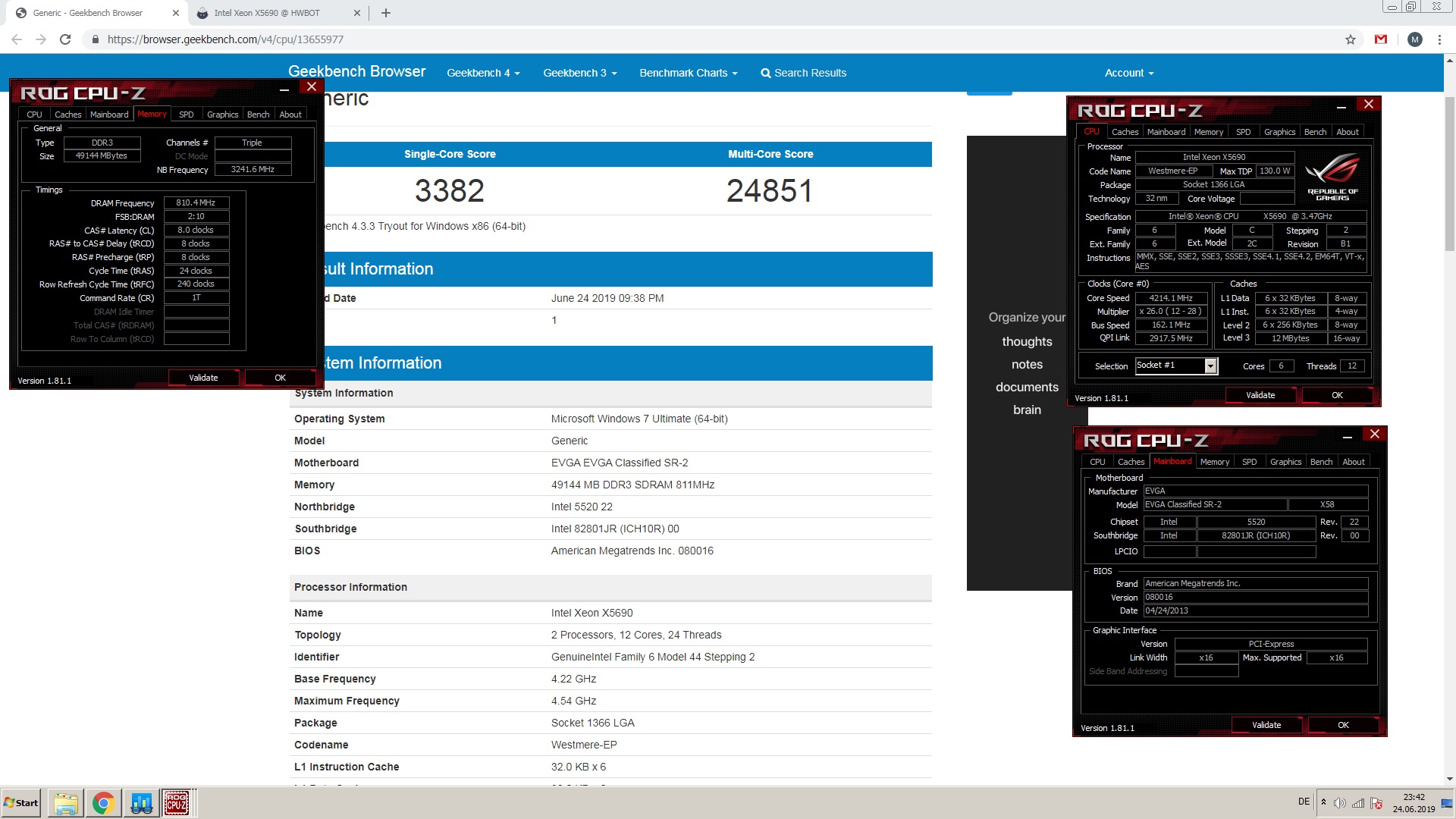Open a new browser tab
This screenshot has height=819, width=1456.
pyautogui.click(x=386, y=13)
